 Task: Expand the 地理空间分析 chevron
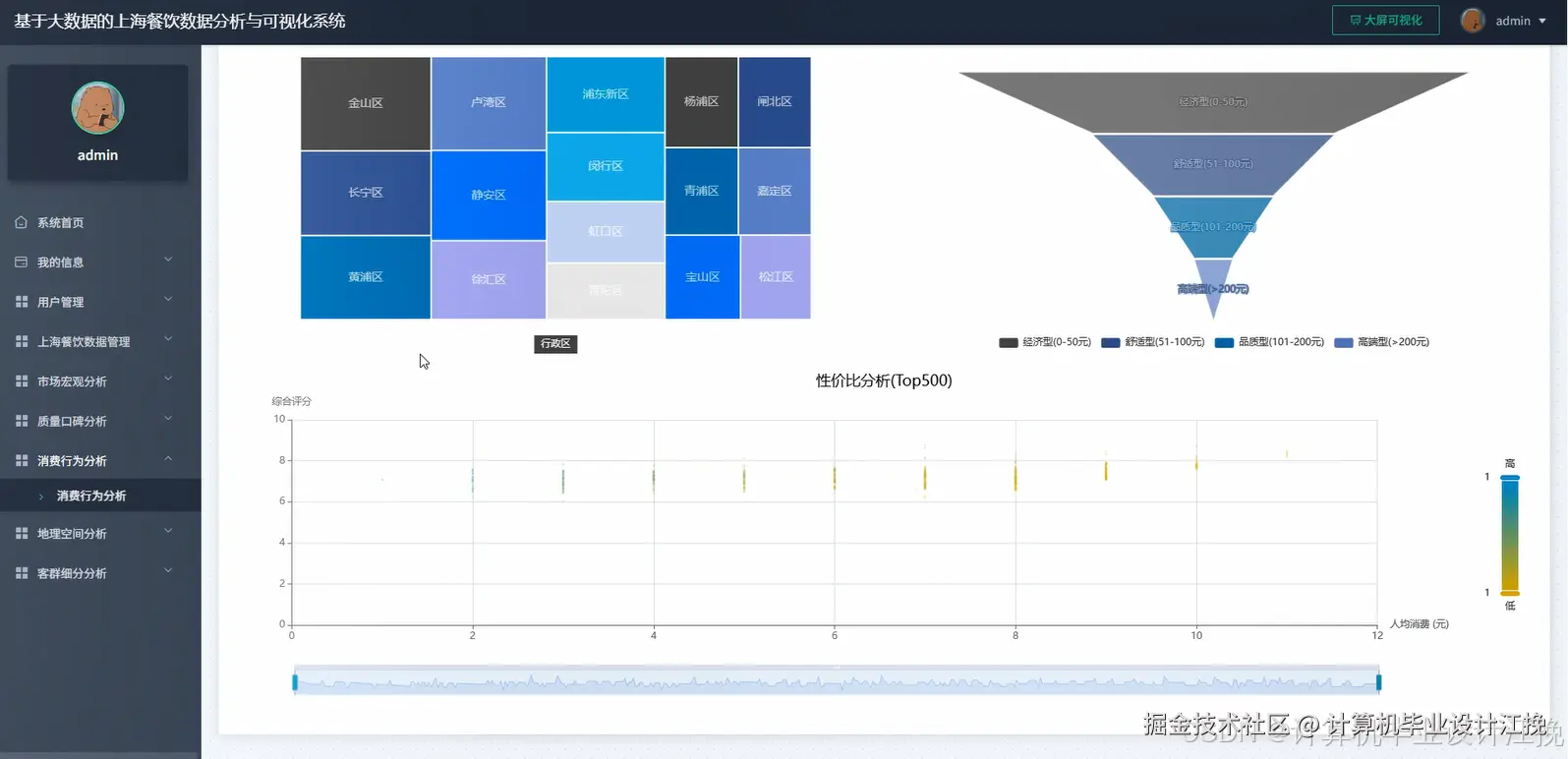pos(168,531)
